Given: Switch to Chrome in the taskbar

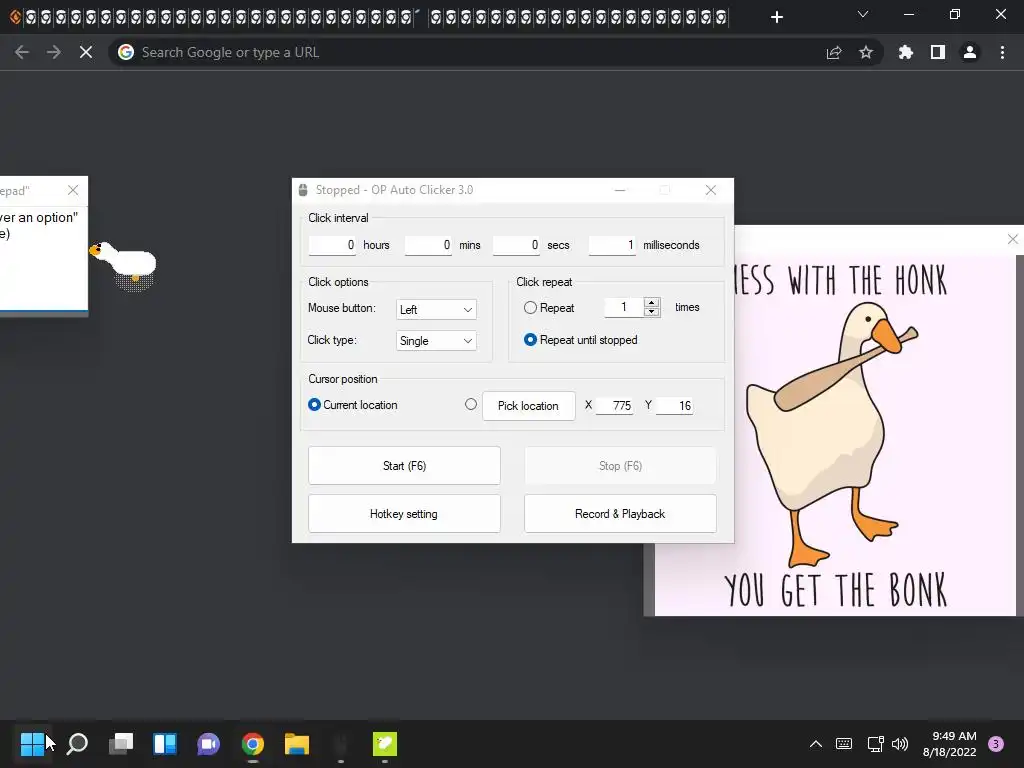Looking at the screenshot, I should 253,743.
